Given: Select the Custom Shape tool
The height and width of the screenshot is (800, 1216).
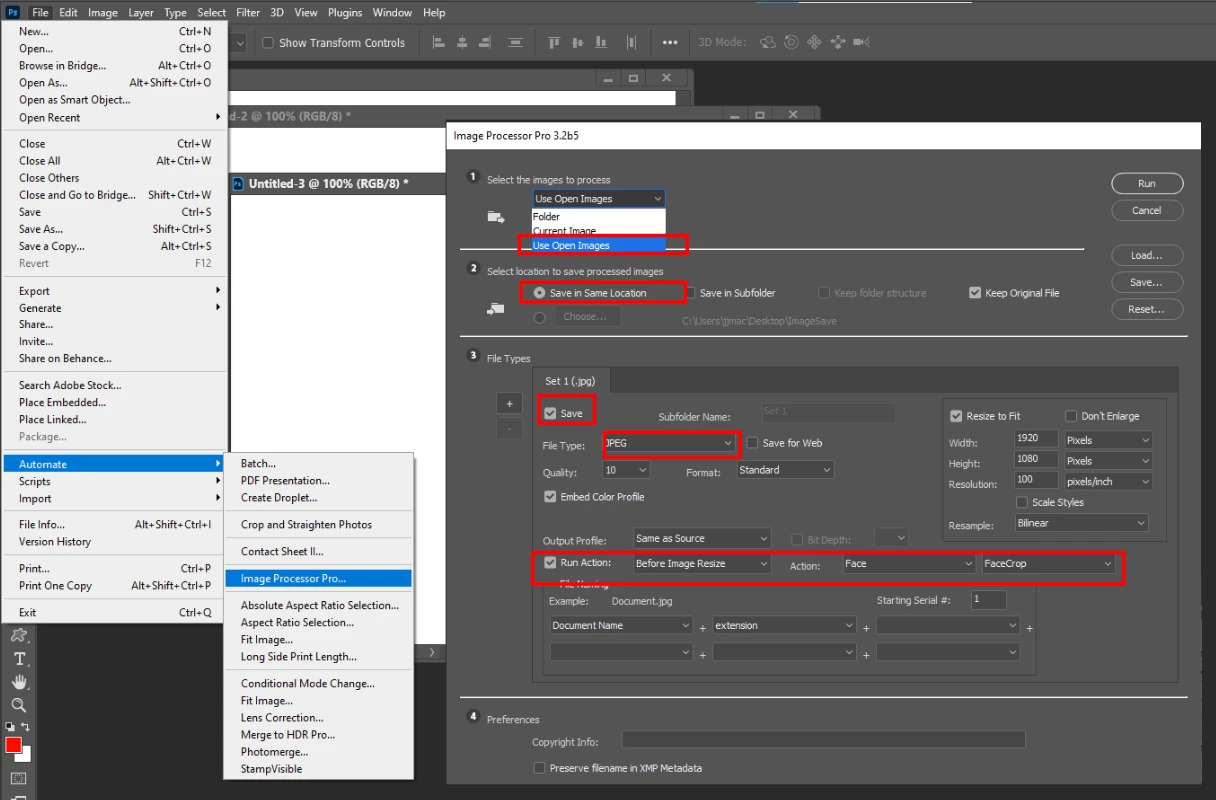Looking at the screenshot, I should pyautogui.click(x=19, y=635).
